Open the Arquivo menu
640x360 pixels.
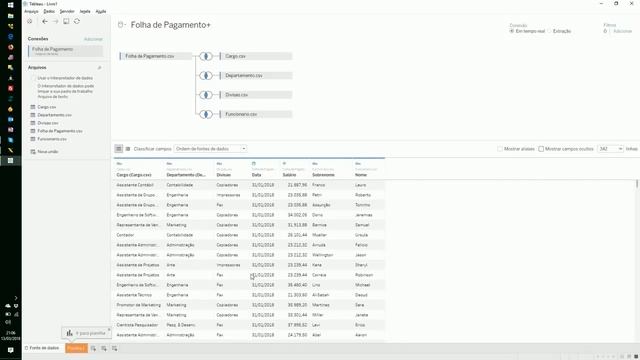click(31, 11)
